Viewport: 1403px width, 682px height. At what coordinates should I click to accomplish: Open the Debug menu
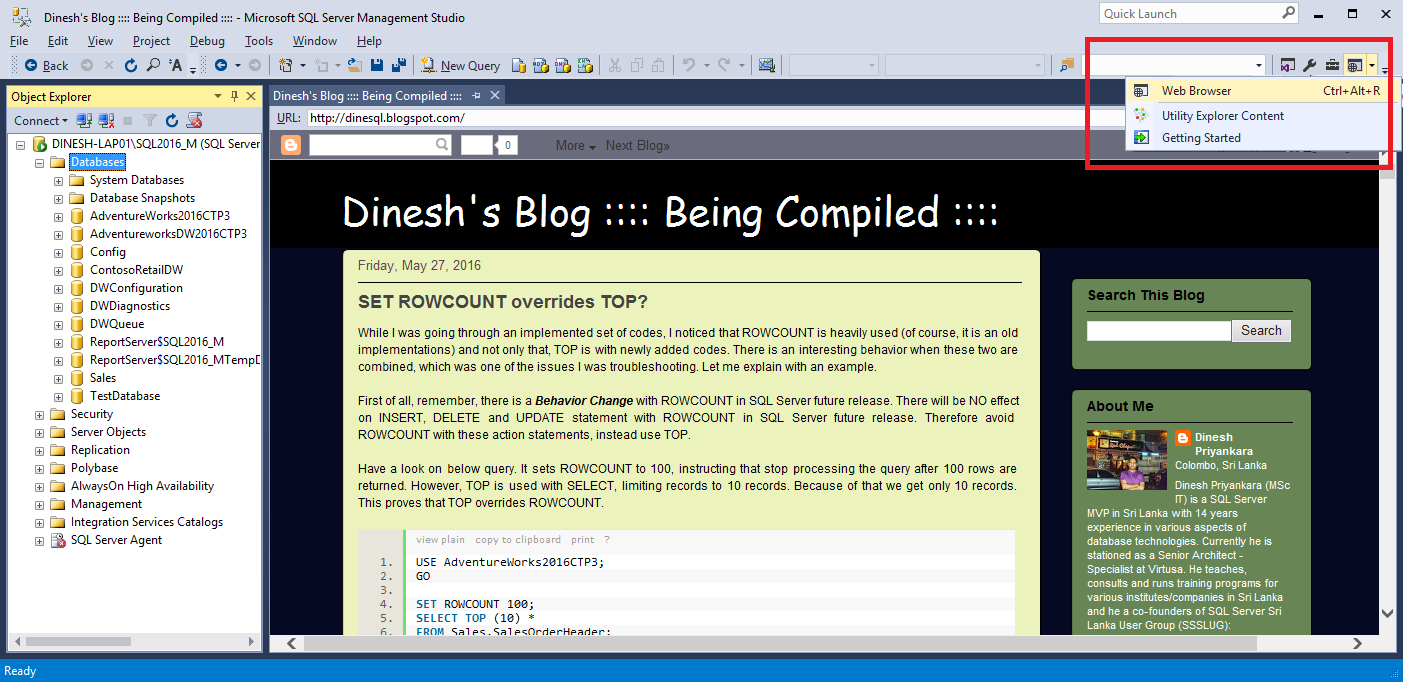coord(207,41)
